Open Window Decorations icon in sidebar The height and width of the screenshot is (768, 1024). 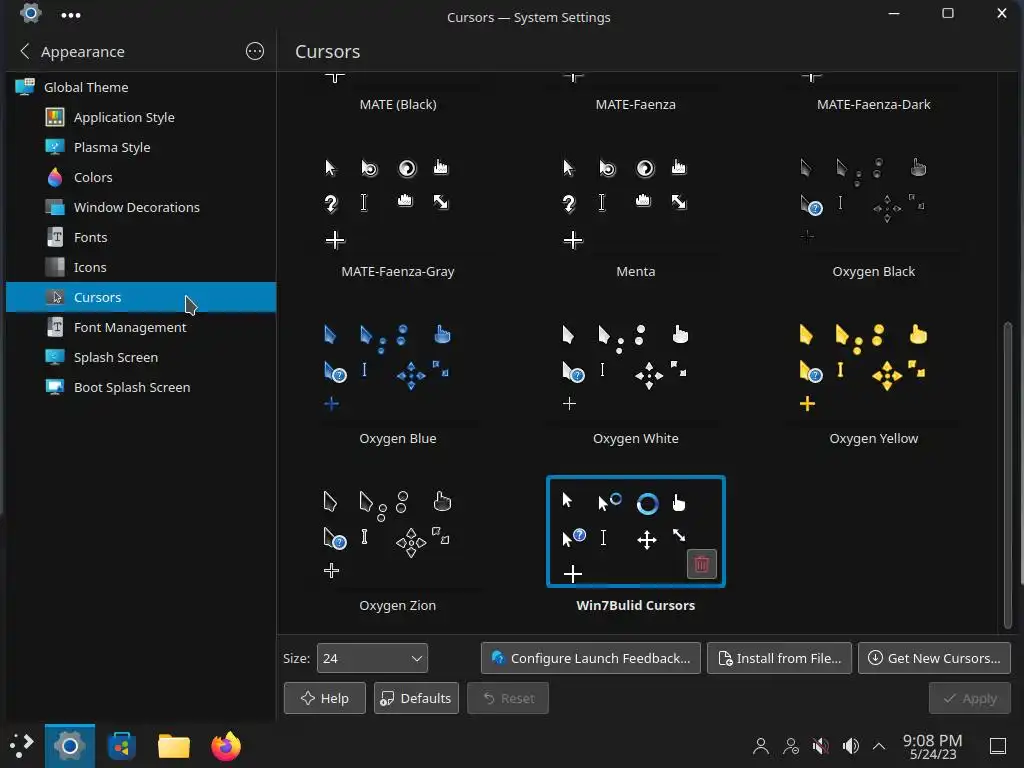click(55, 208)
